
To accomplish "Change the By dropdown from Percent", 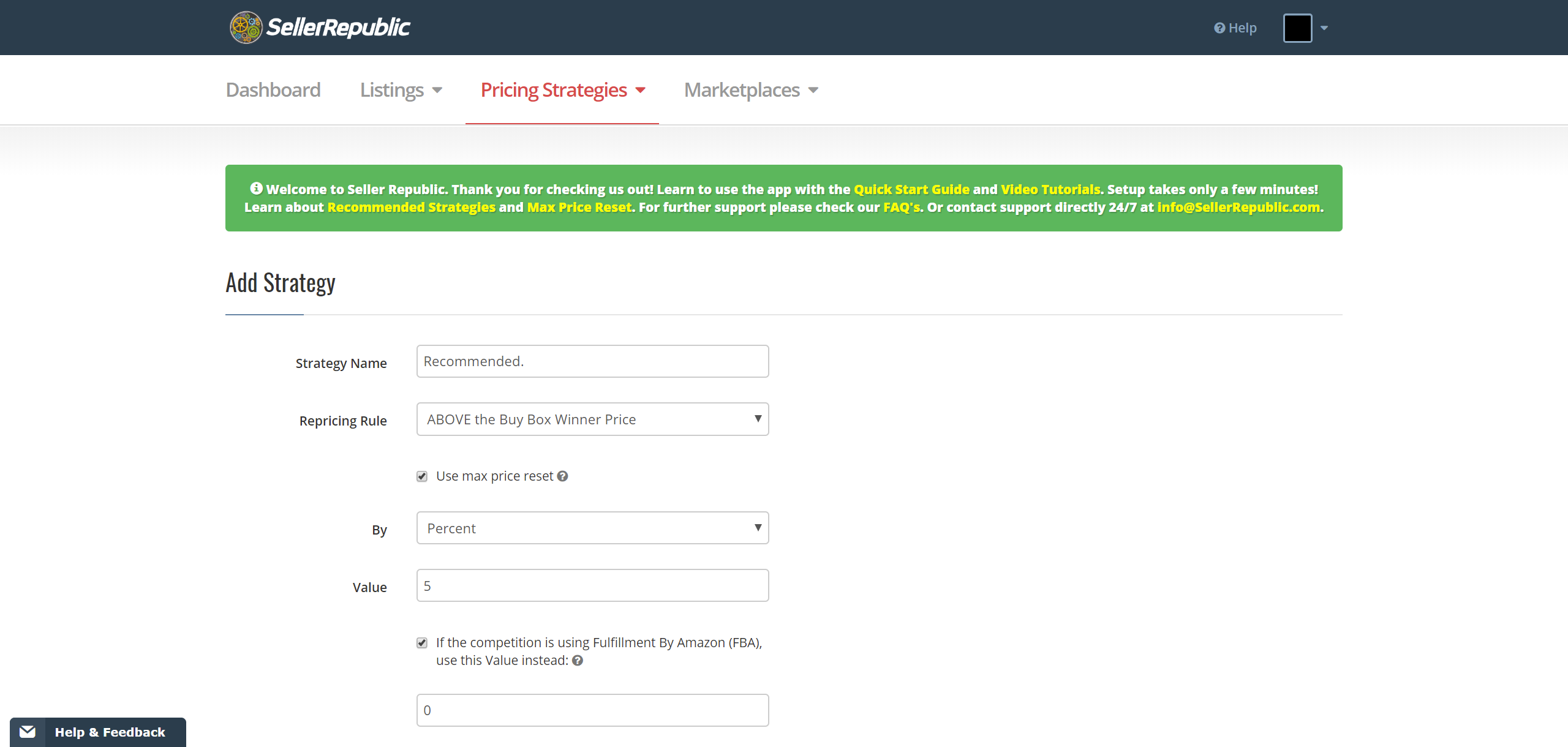I will pos(592,527).
